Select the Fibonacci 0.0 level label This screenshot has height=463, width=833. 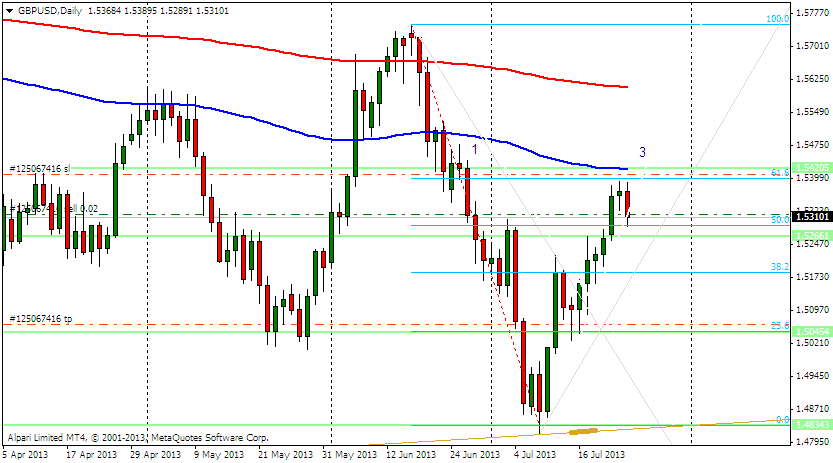782,419
